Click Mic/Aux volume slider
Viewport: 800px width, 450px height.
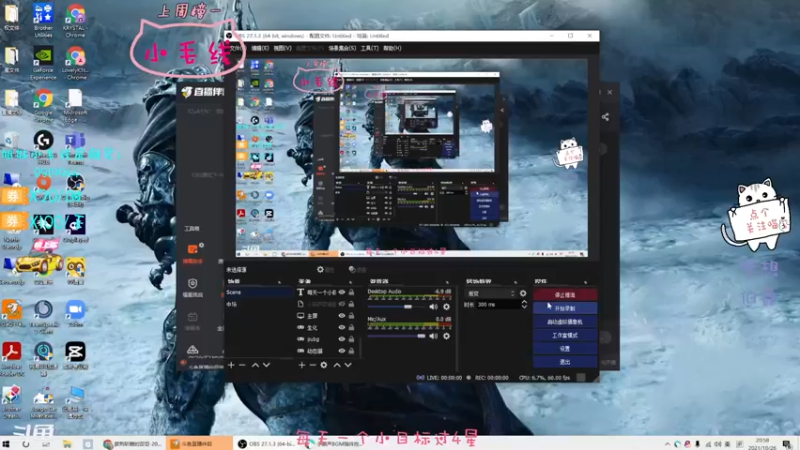tap(396, 336)
